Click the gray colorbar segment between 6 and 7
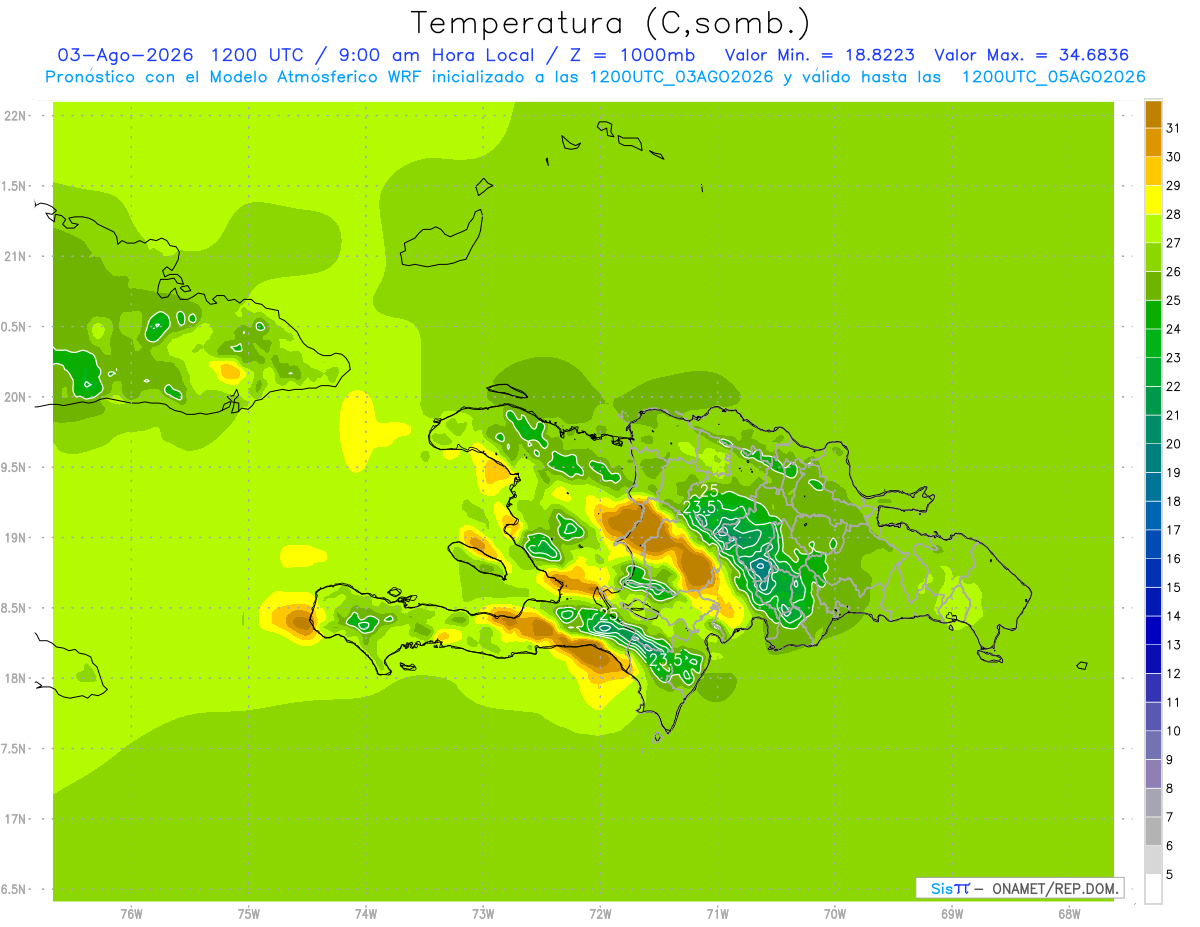1200x927 pixels. point(1153,831)
